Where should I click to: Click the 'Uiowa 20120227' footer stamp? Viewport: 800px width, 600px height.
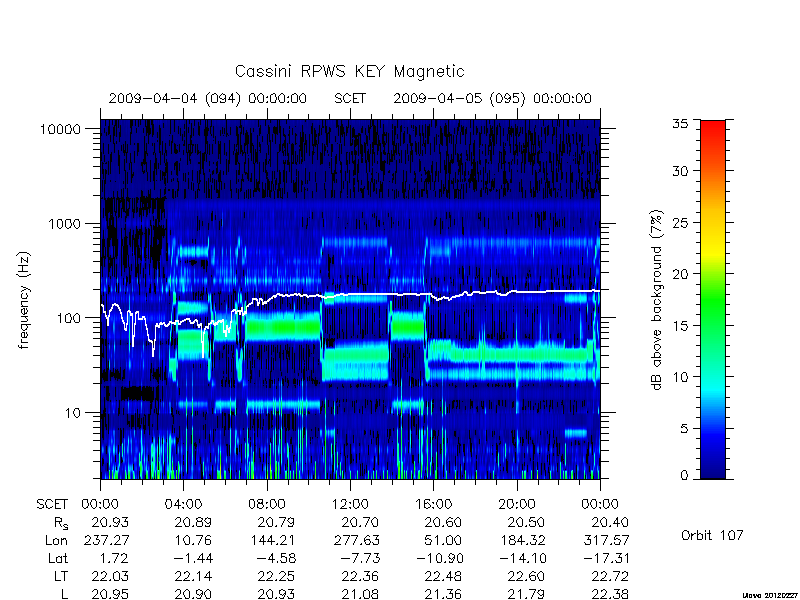coord(771,595)
